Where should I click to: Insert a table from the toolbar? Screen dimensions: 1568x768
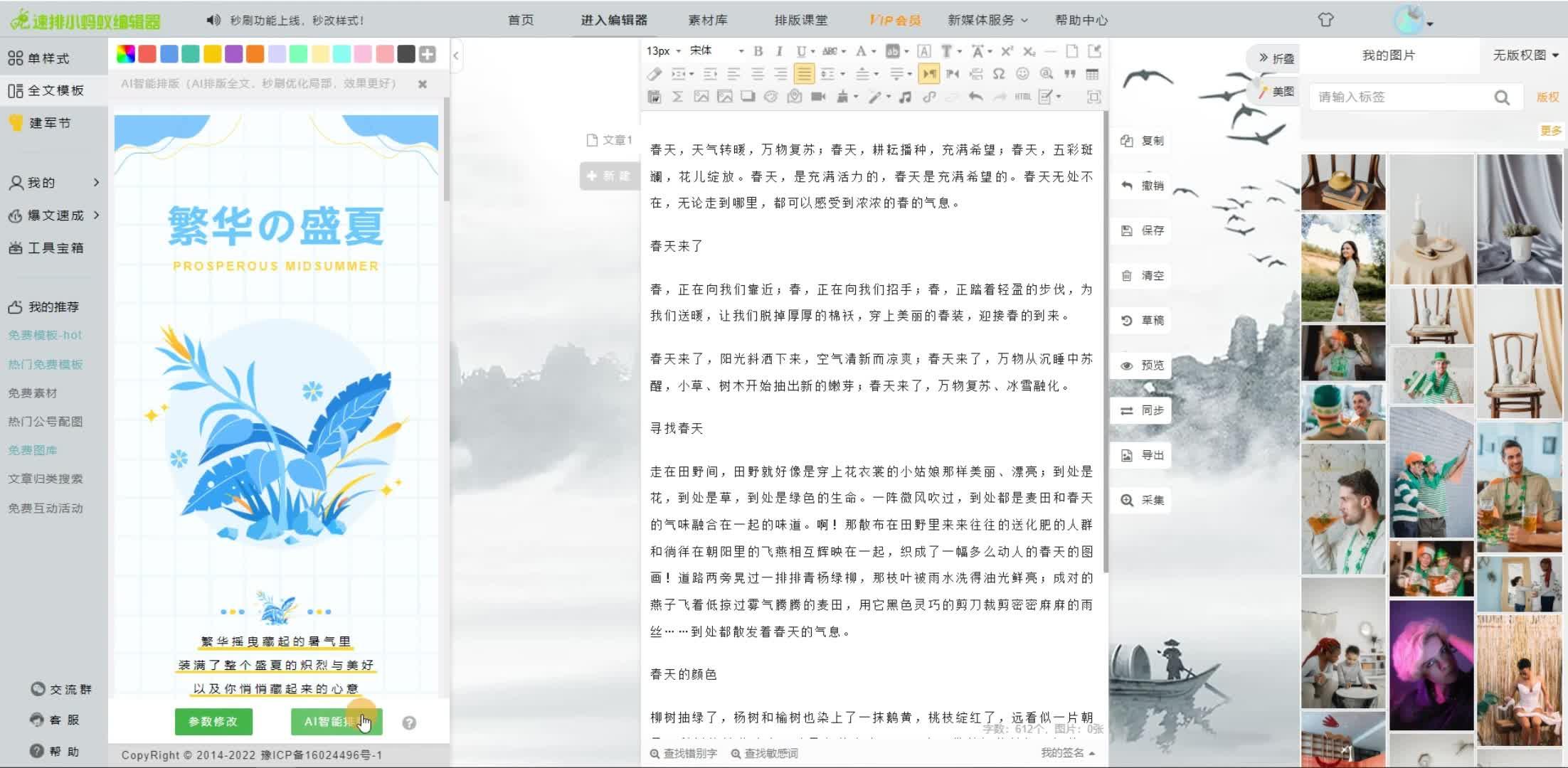pos(1093,74)
